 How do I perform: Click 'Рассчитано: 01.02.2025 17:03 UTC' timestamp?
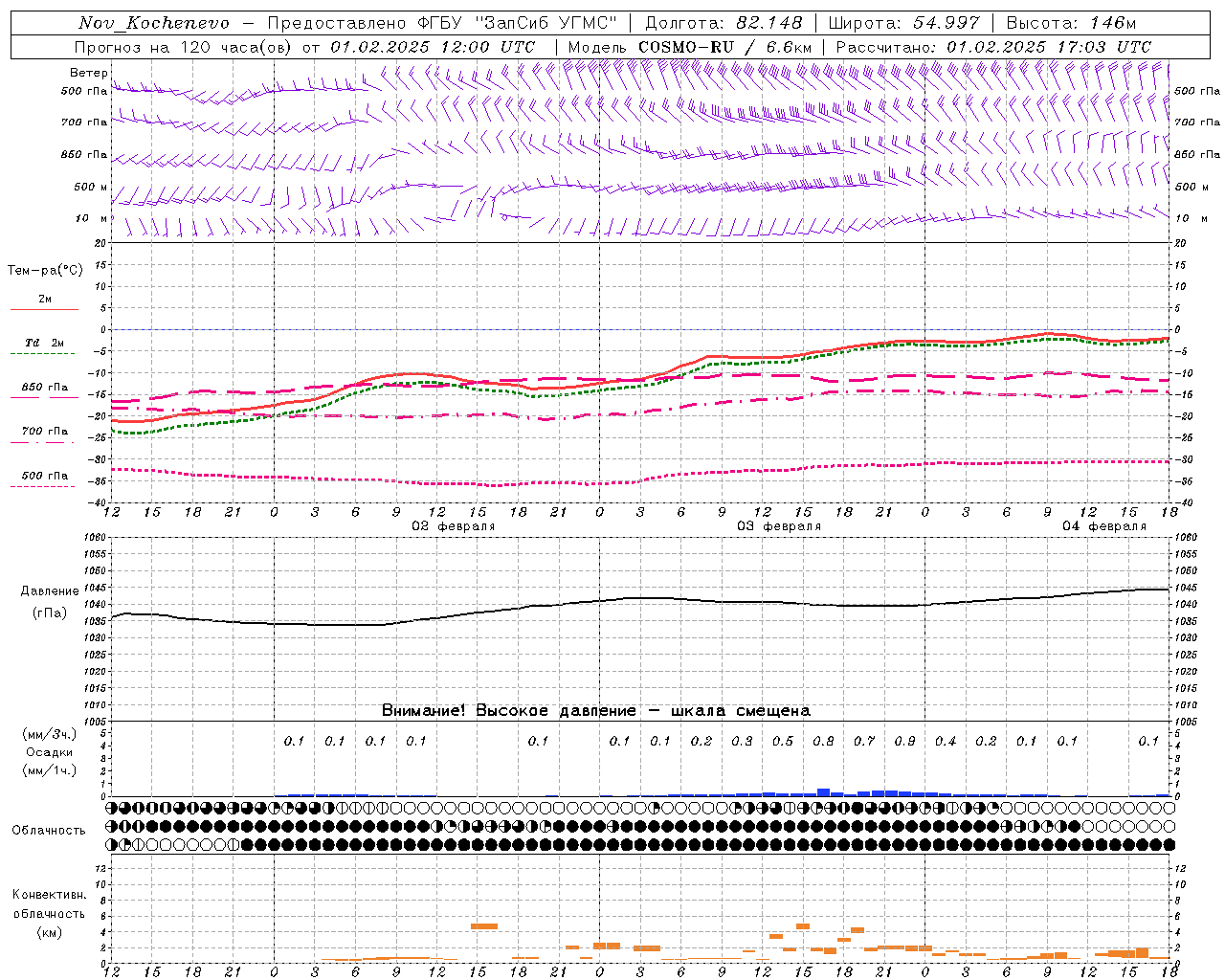tap(993, 47)
